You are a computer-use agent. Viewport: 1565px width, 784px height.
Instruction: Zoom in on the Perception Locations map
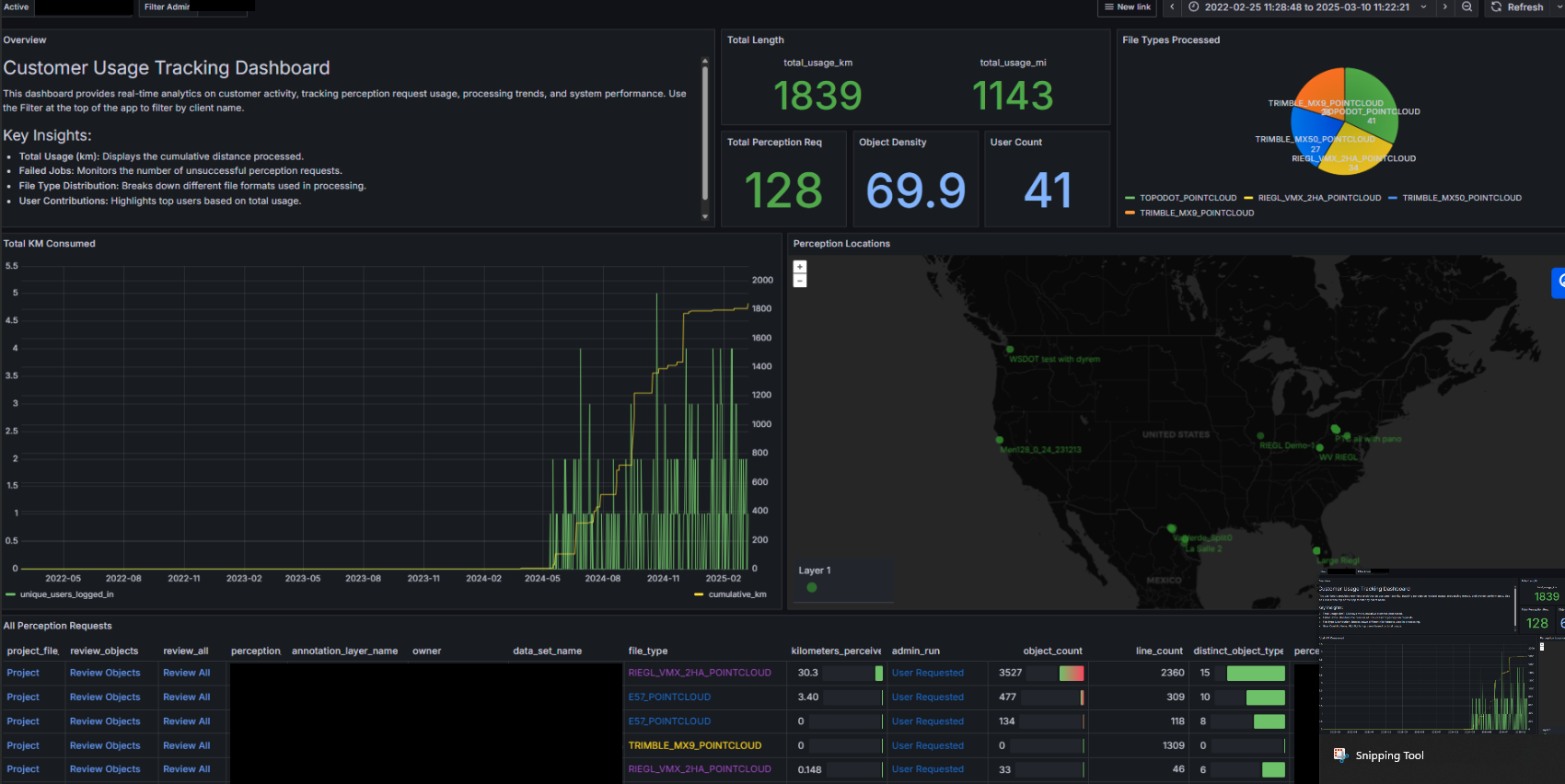point(800,267)
